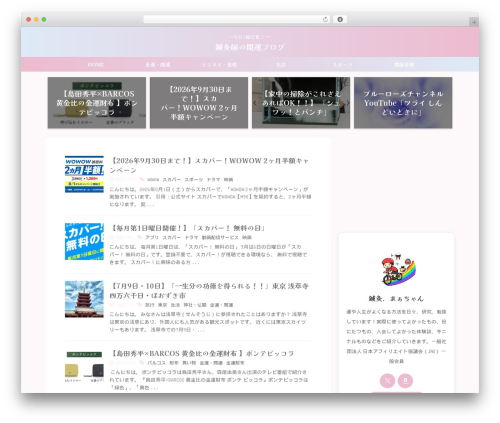500x423 pixels.
Task: Click the browser address bar
Action: [236, 20]
